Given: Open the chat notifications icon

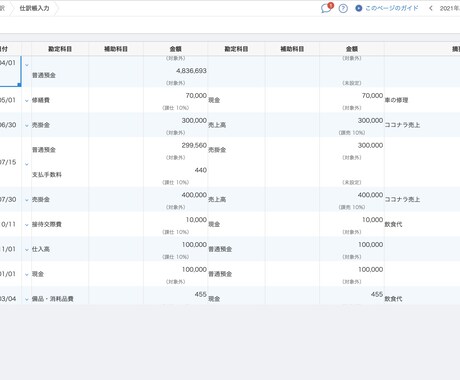Looking at the screenshot, I should pos(326,8).
